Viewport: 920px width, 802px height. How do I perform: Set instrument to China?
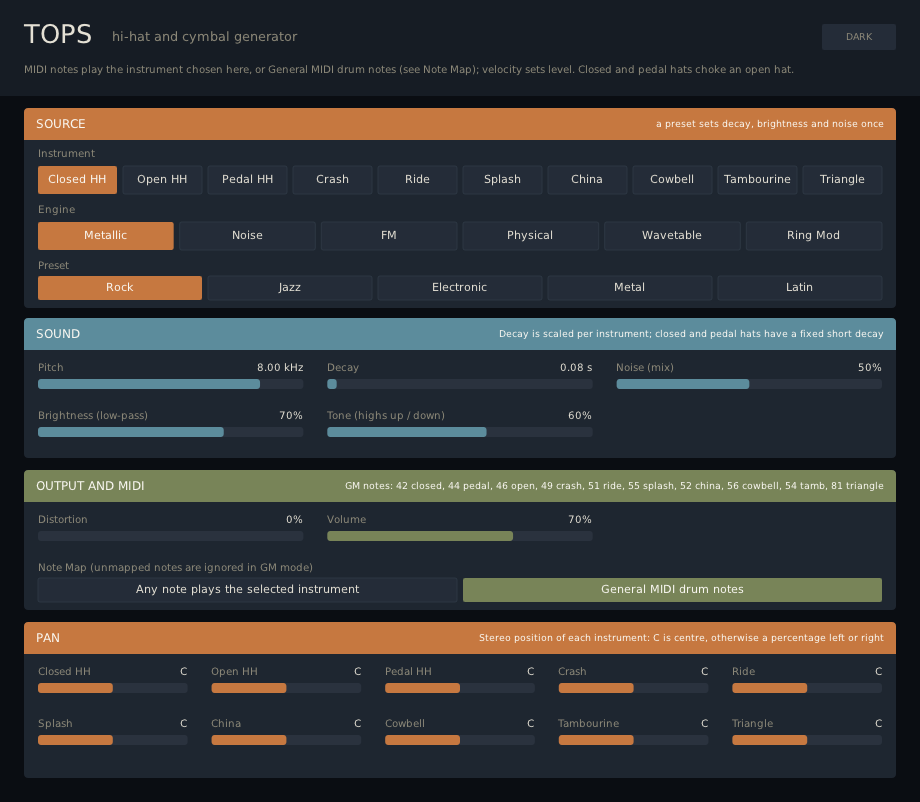tap(587, 180)
